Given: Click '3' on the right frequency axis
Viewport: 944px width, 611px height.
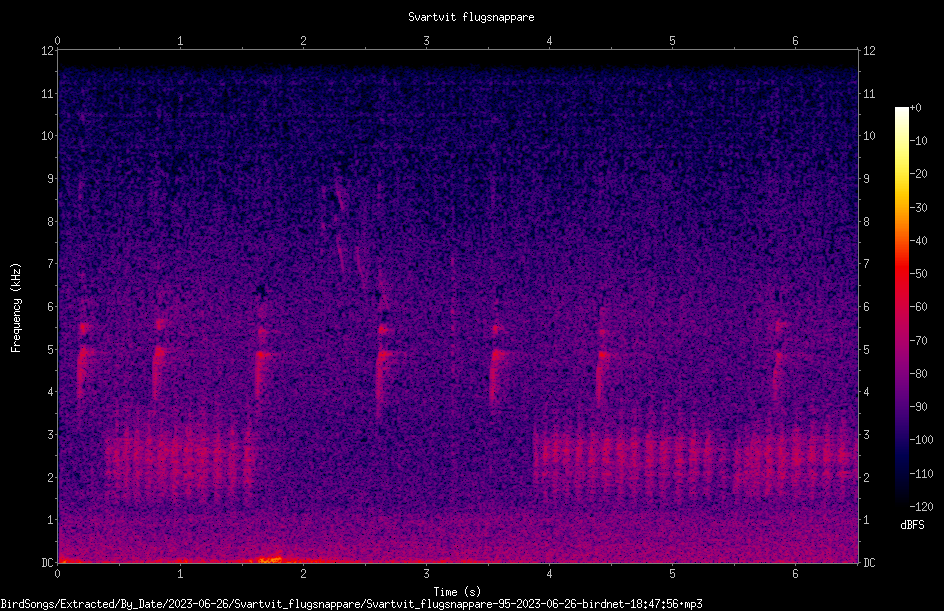Looking at the screenshot, I should [x=866, y=435].
